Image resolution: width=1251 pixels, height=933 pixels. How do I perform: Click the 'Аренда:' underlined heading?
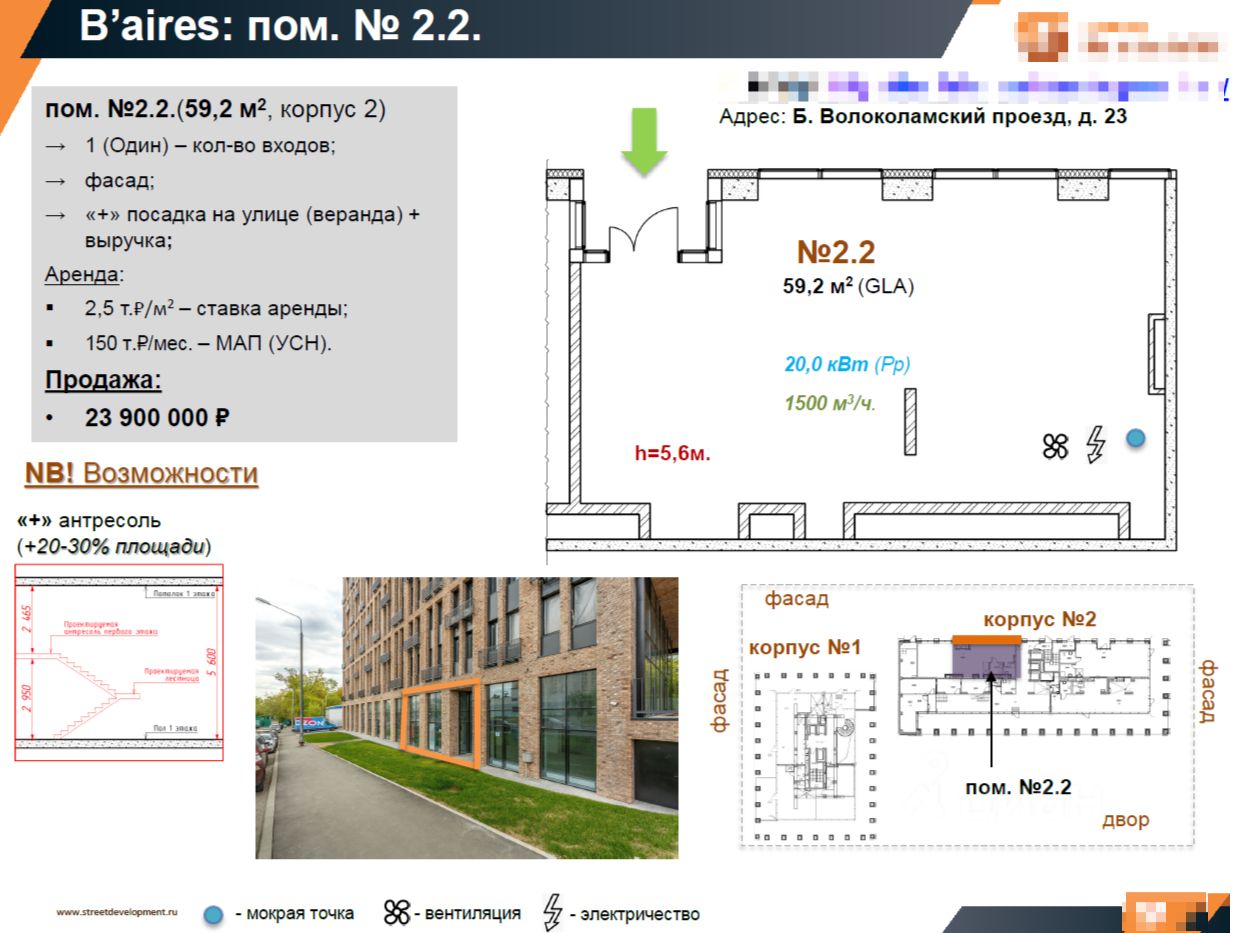click(x=84, y=275)
